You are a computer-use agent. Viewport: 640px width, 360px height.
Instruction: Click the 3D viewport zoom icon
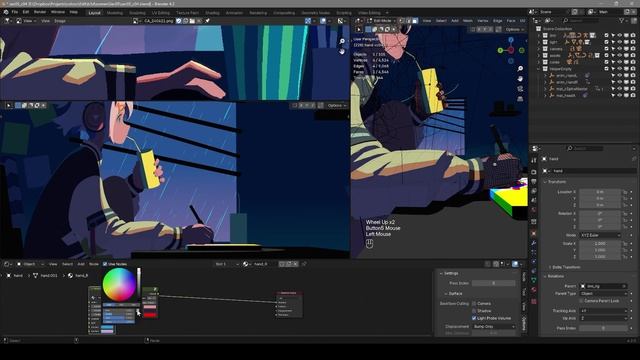(x=520, y=69)
